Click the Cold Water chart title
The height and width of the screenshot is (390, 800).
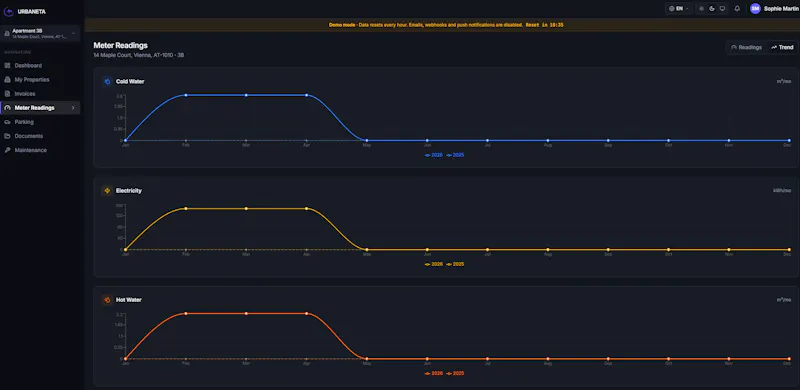130,81
